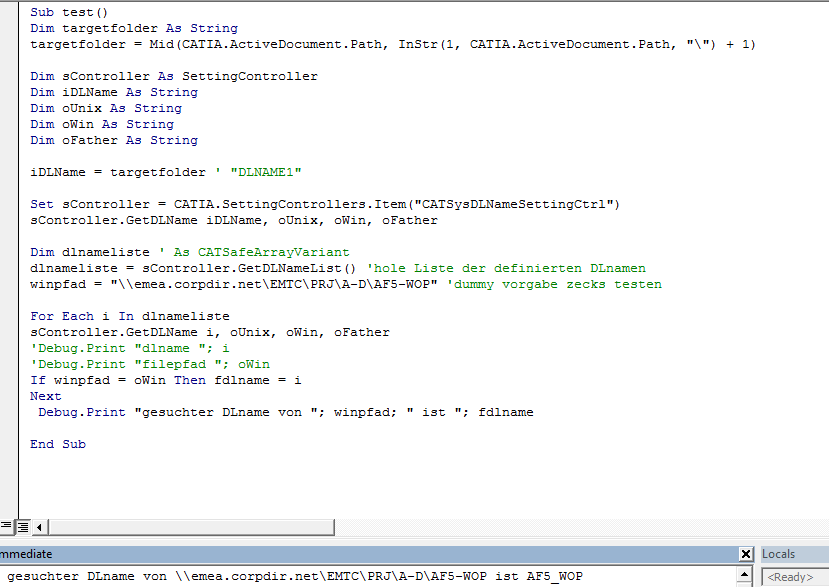Click 'dummy vorgabe zecks testen' comment
829x587 pixels.
pyautogui.click(x=554, y=284)
